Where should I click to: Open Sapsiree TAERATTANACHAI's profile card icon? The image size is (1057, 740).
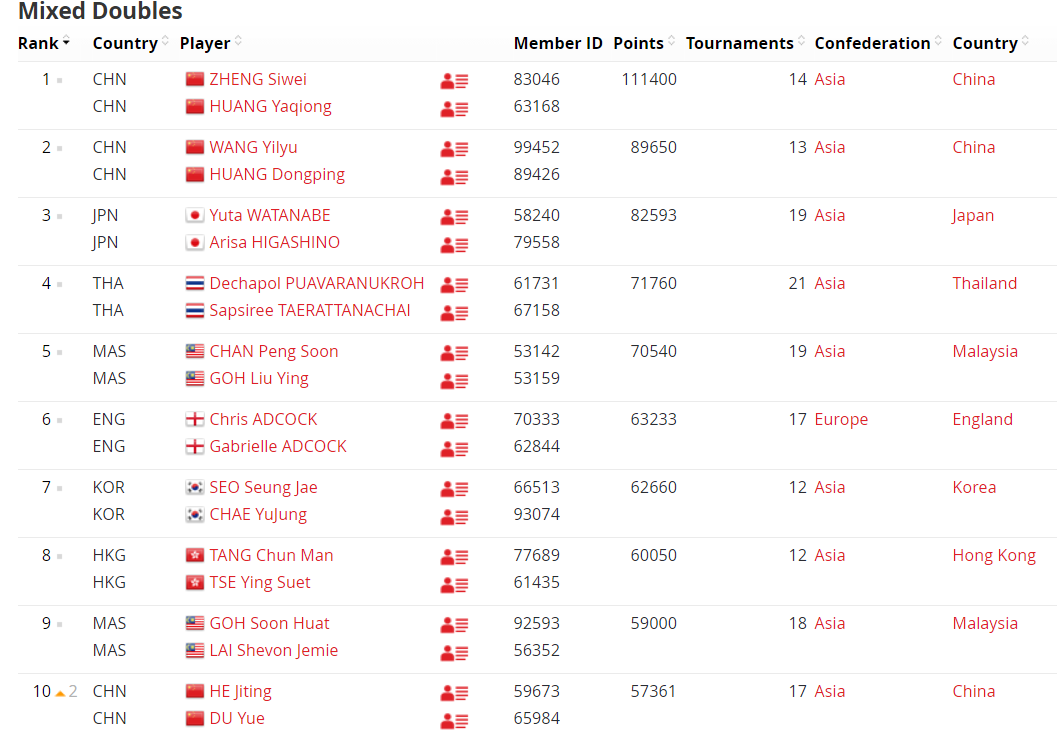point(454,313)
